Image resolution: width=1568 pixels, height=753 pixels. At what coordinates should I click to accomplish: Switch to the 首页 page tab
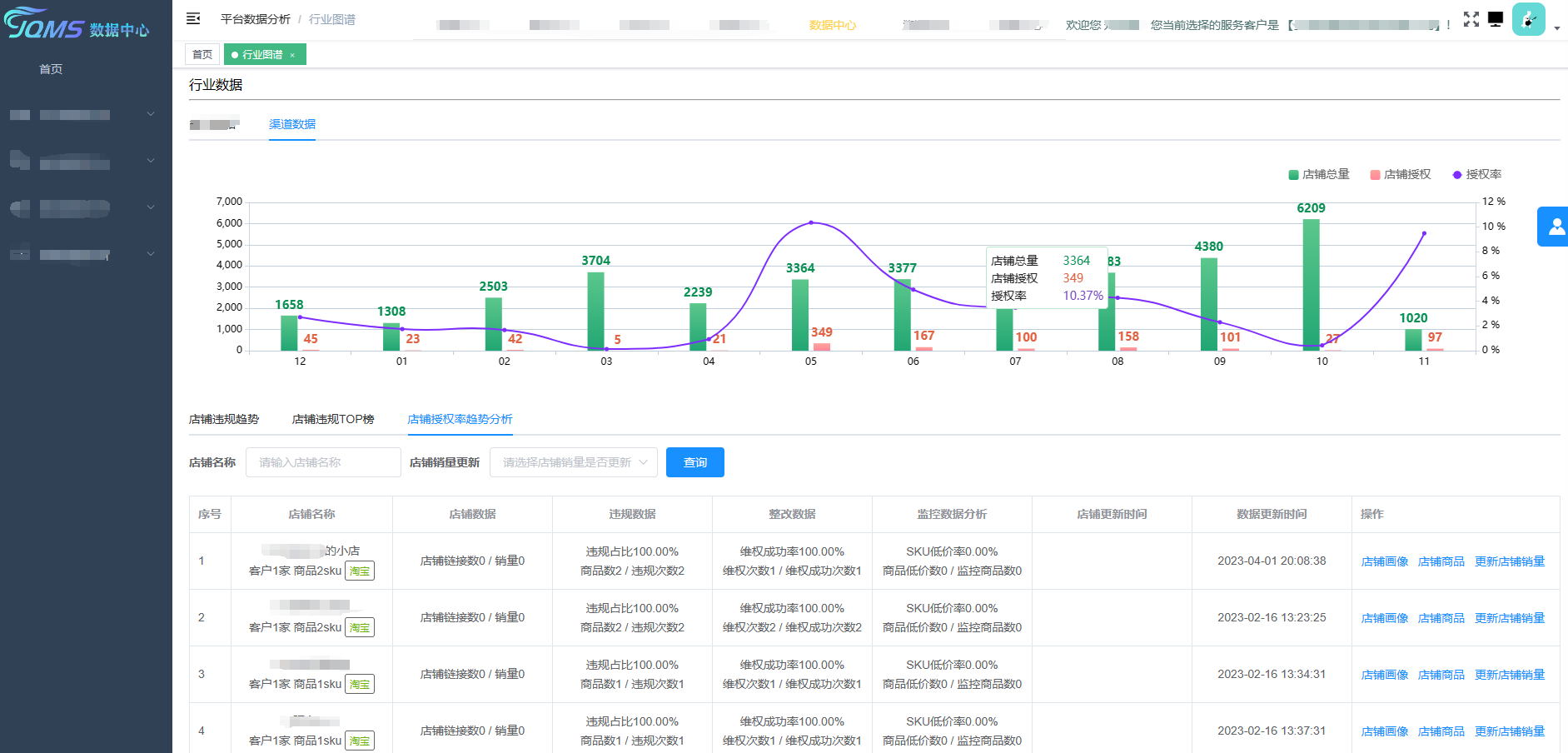(x=202, y=54)
